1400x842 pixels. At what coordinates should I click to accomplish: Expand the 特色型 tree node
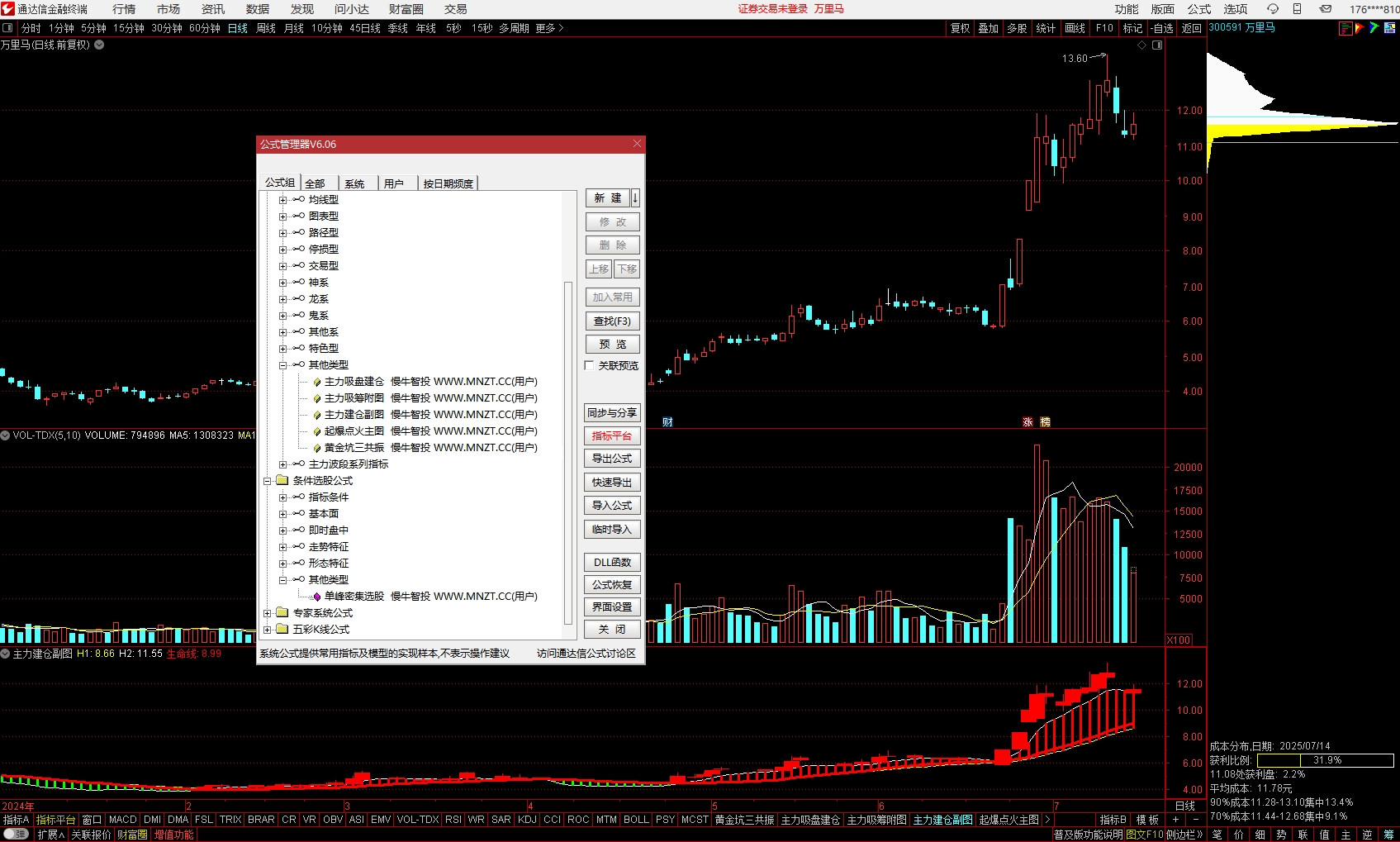point(282,349)
